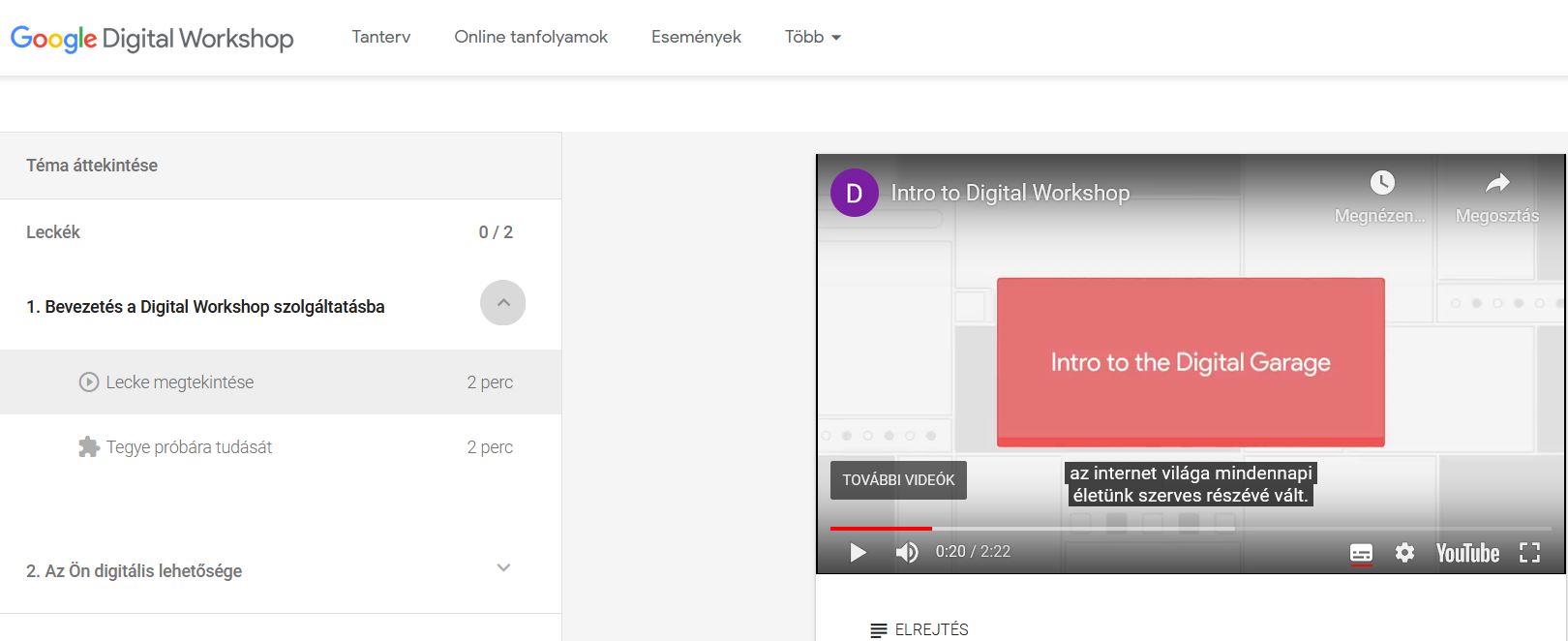
Task: Go to Online tanfolyamok
Action: coord(531,37)
